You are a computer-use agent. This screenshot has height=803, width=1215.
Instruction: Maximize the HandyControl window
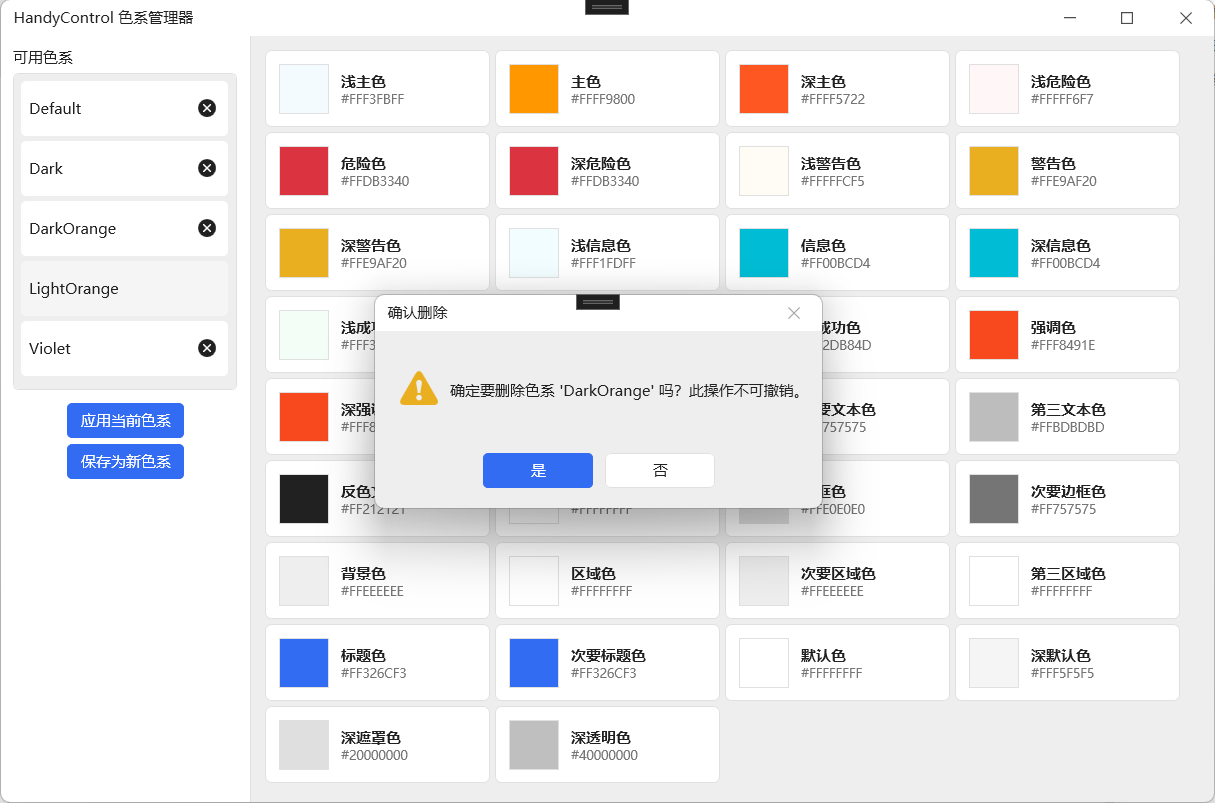click(x=1127, y=18)
